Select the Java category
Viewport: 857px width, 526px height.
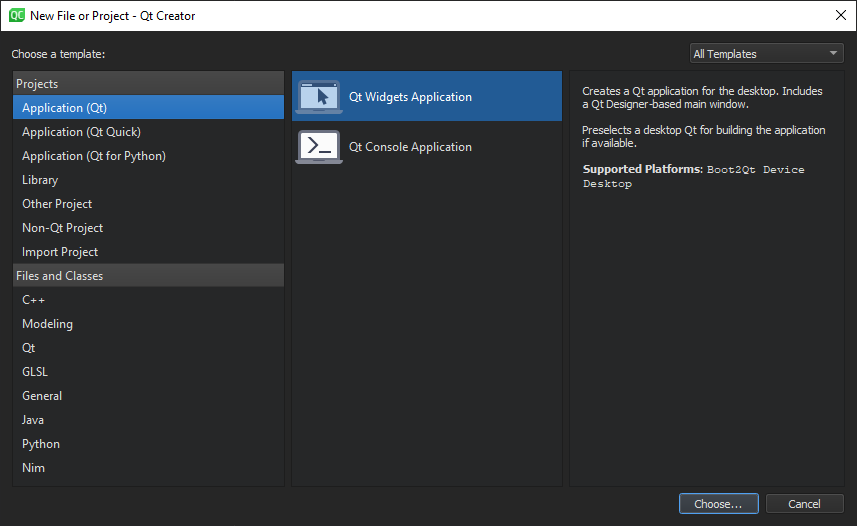point(148,420)
